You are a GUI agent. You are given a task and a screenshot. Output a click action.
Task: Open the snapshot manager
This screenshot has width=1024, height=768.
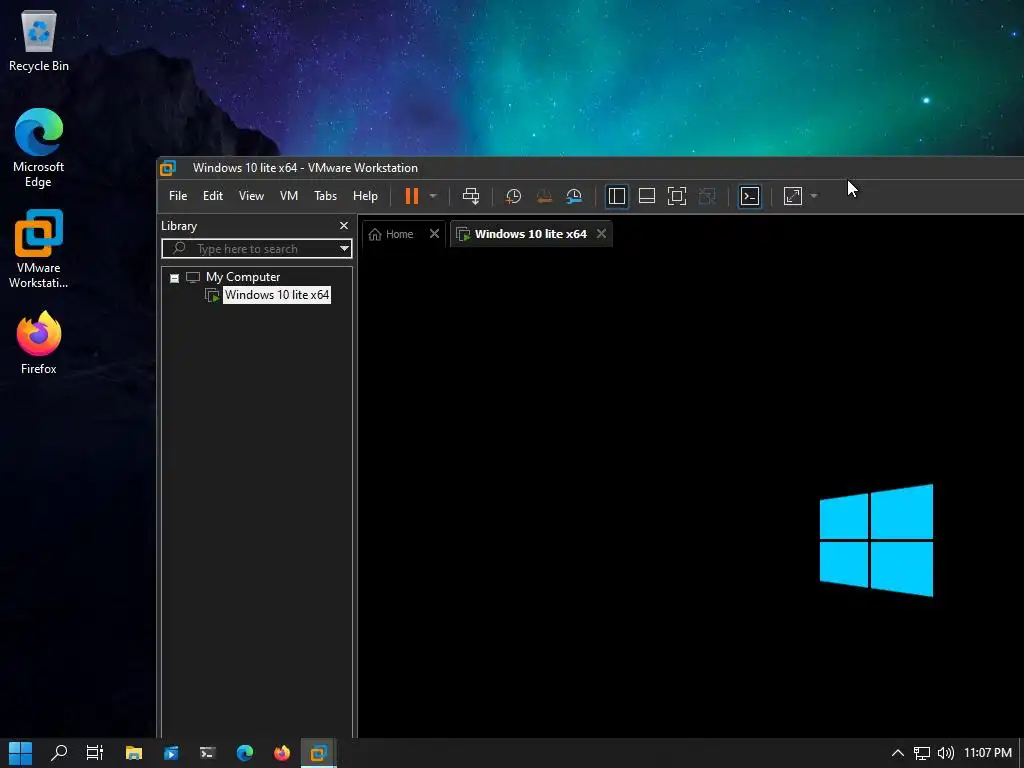click(574, 196)
